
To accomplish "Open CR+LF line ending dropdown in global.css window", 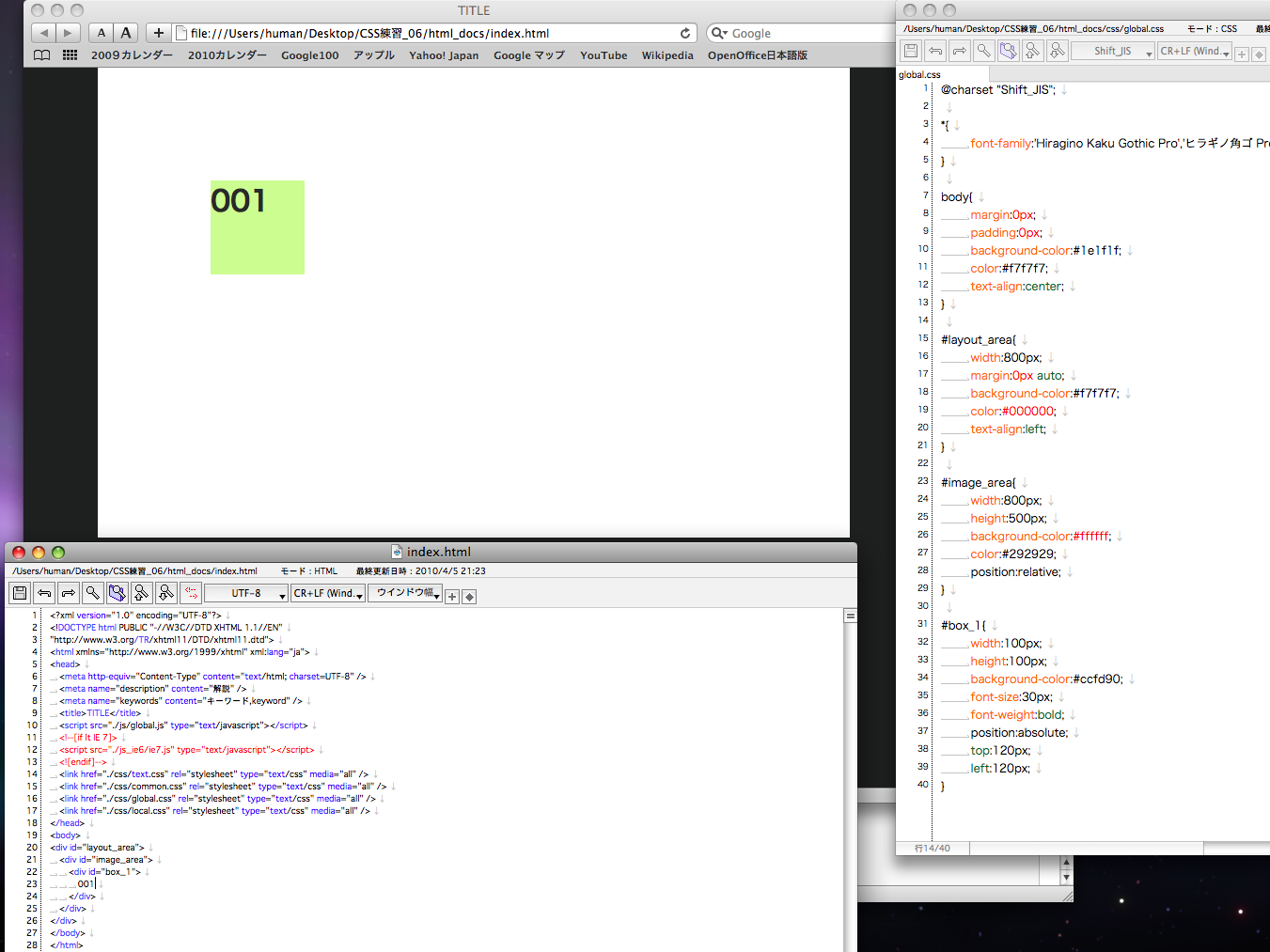I will (1195, 51).
